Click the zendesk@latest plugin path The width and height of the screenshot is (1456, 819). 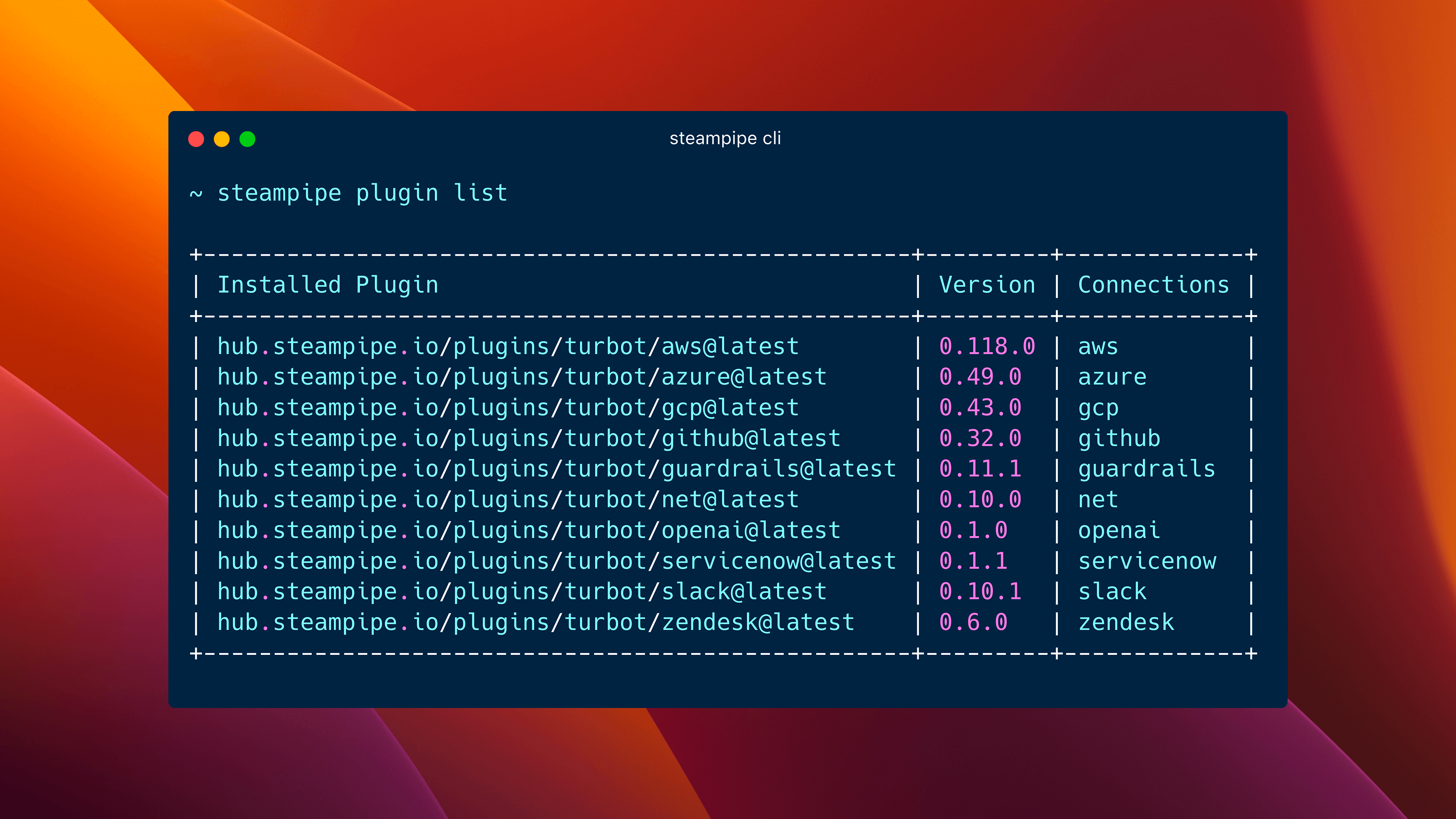click(x=535, y=622)
